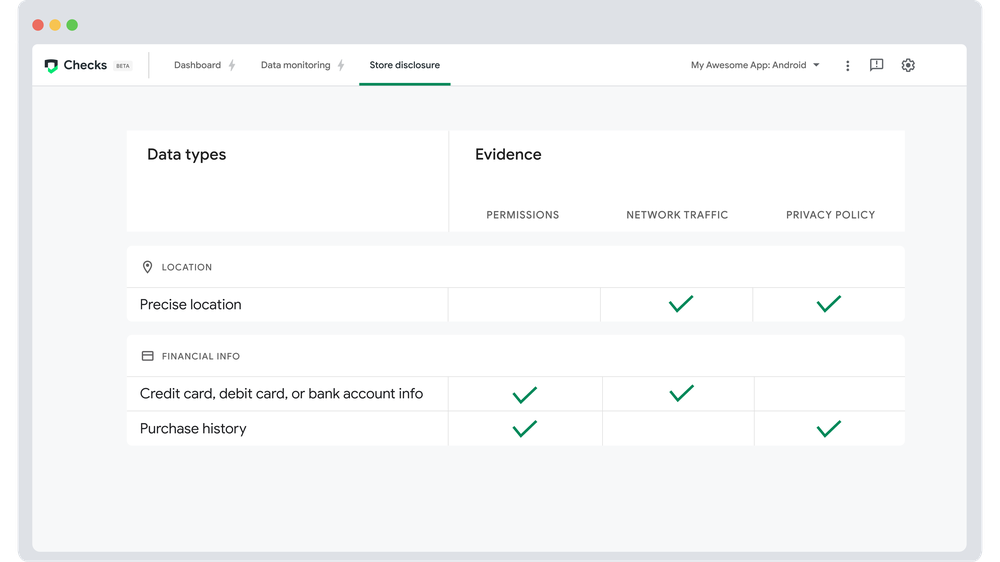
Task: Click the lightning bolt beside Data monitoring
Action: point(340,66)
